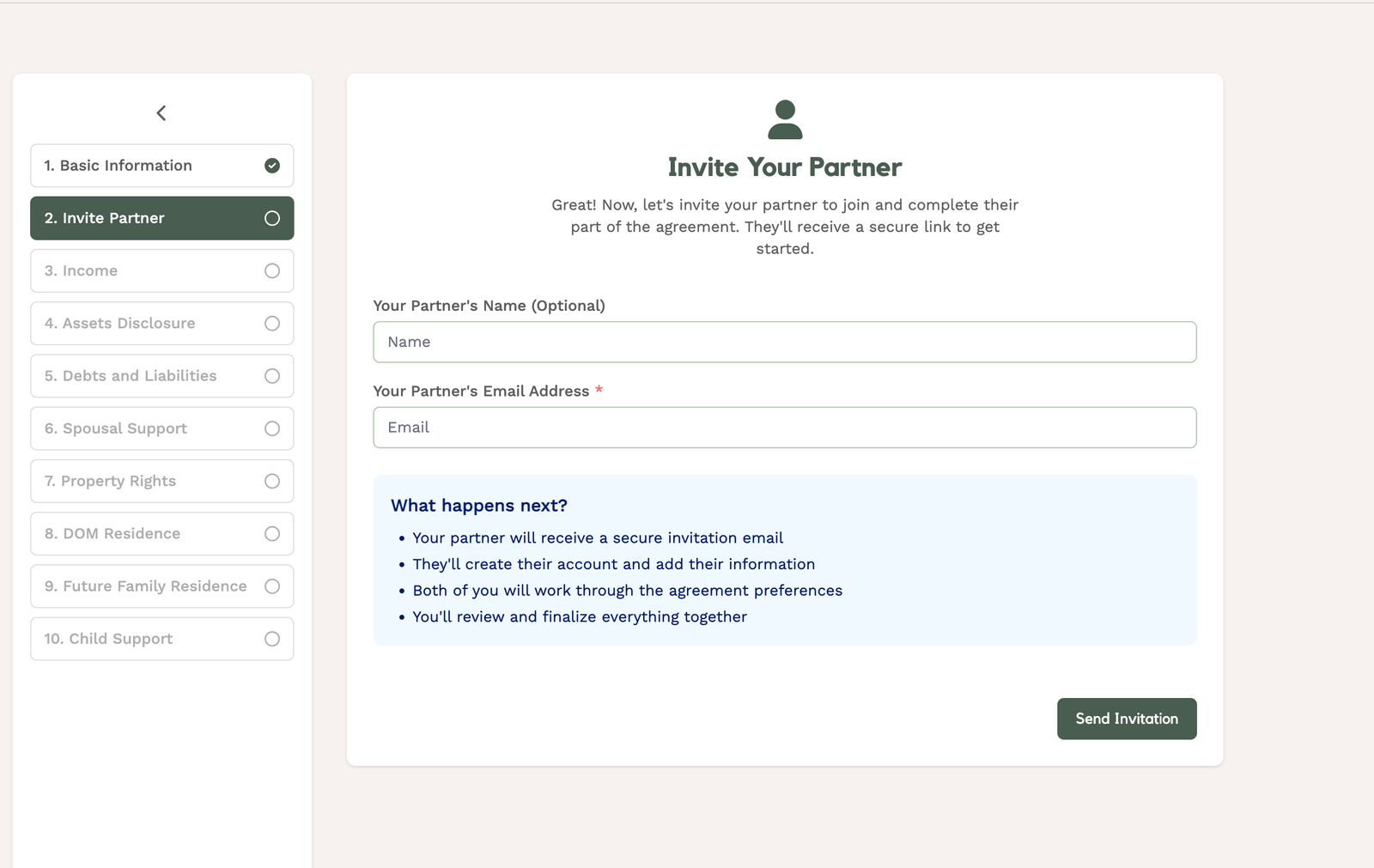Click into the partner's Email address field
The height and width of the screenshot is (868, 1374).
tap(784, 428)
